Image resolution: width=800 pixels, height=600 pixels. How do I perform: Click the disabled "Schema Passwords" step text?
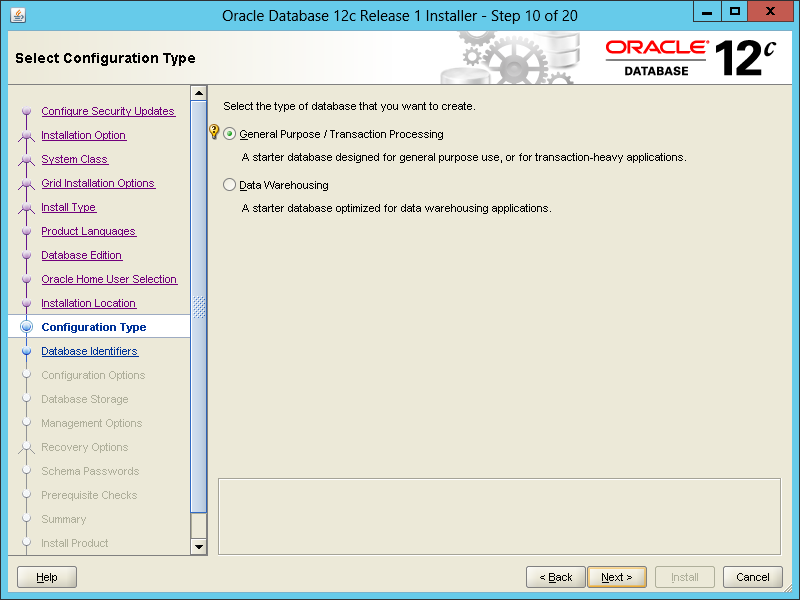90,471
